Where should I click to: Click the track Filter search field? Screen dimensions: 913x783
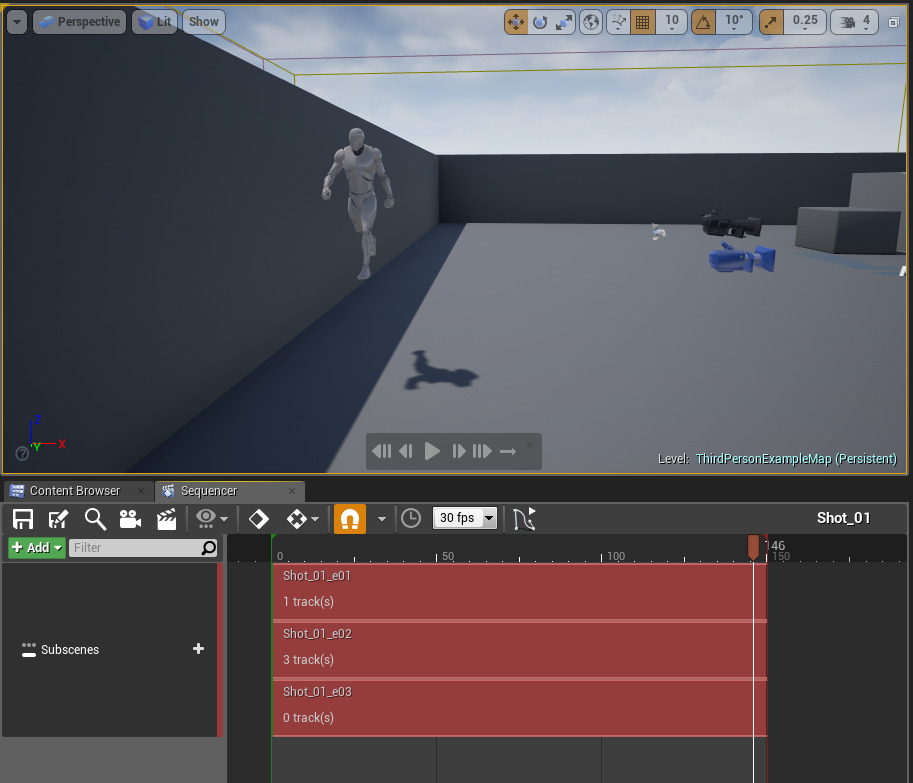135,547
